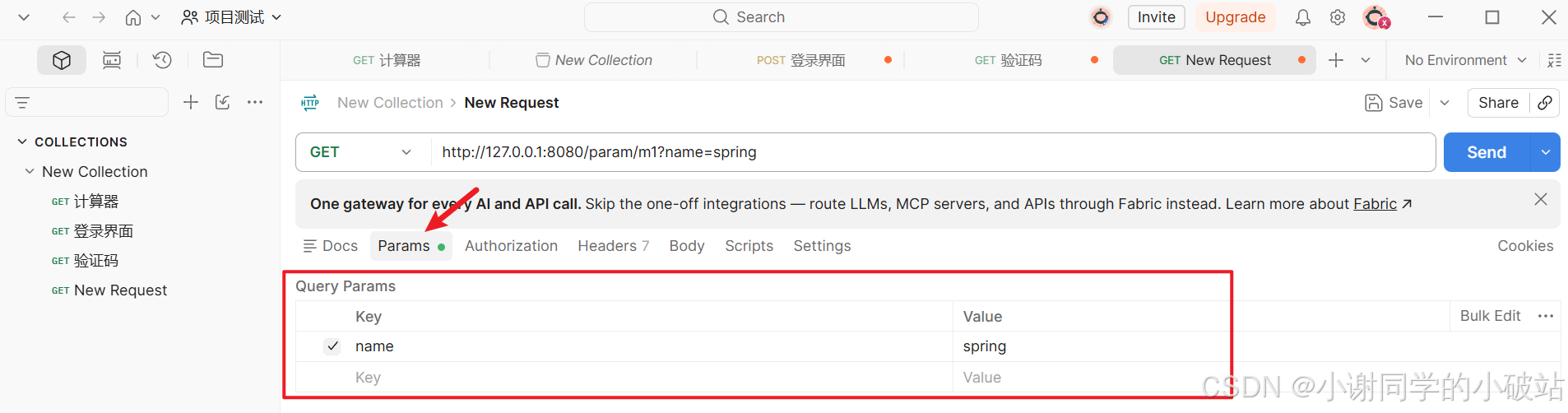The image size is (1568, 413).
Task: Open the sidebar more options ellipsis
Action: pyautogui.click(x=255, y=102)
